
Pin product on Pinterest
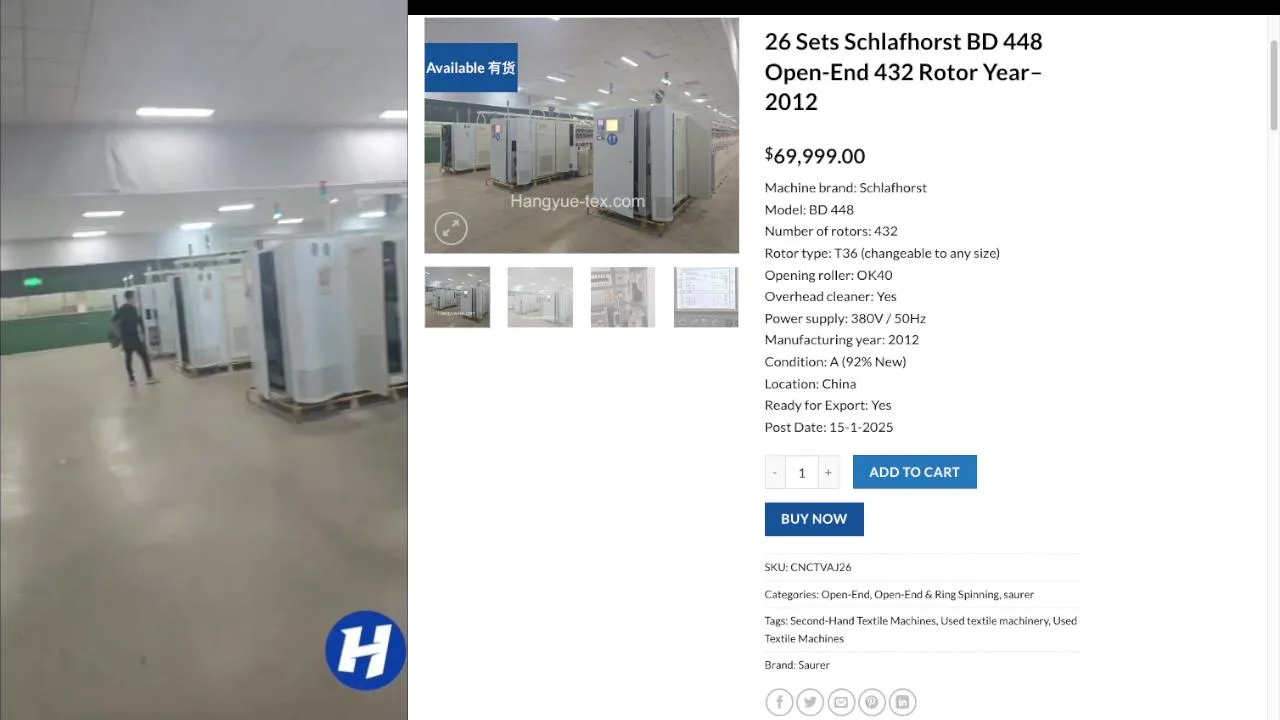click(872, 702)
